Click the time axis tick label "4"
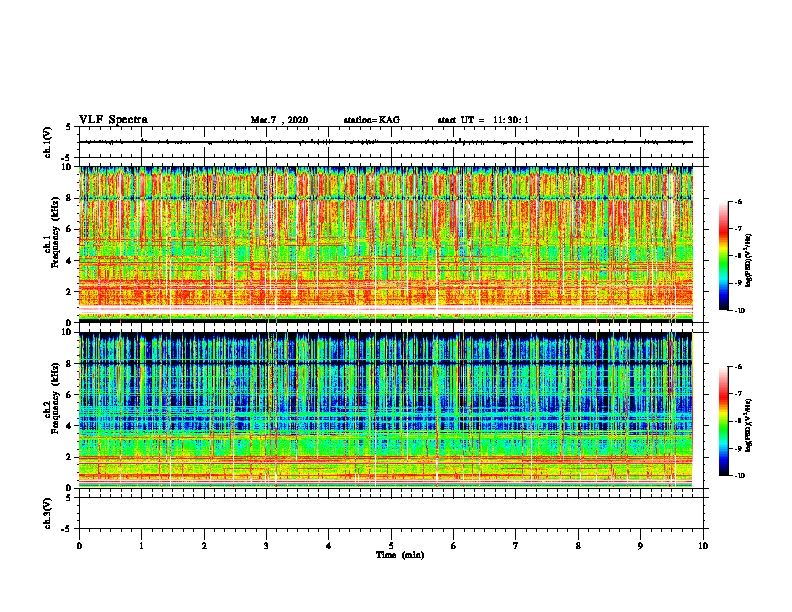792x612 pixels. (x=329, y=546)
